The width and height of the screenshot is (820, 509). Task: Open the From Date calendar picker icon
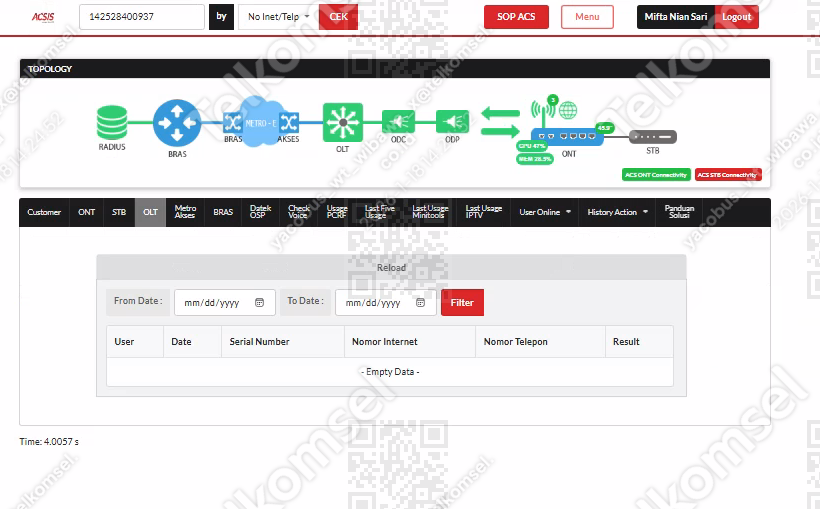coord(259,302)
